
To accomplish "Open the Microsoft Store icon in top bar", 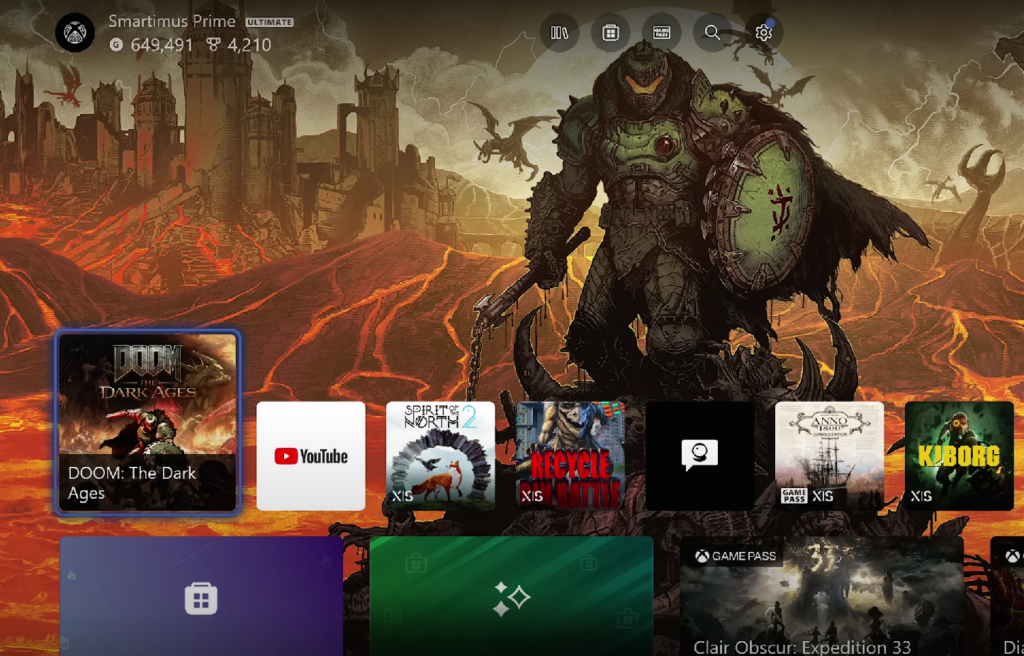I will tap(611, 32).
